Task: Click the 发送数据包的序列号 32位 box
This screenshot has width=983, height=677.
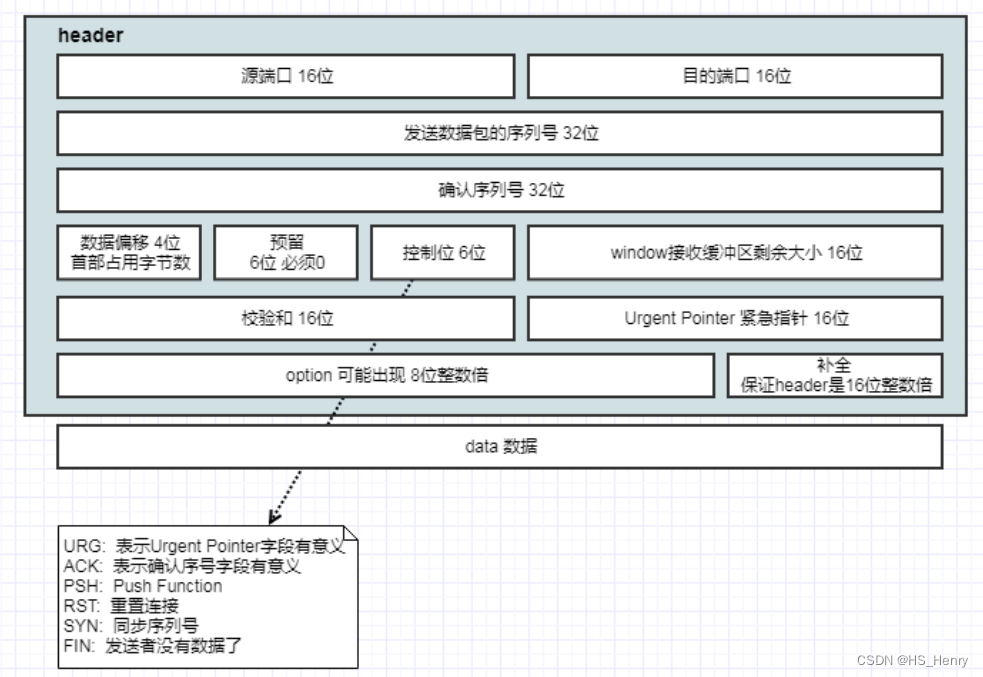Action: [500, 134]
